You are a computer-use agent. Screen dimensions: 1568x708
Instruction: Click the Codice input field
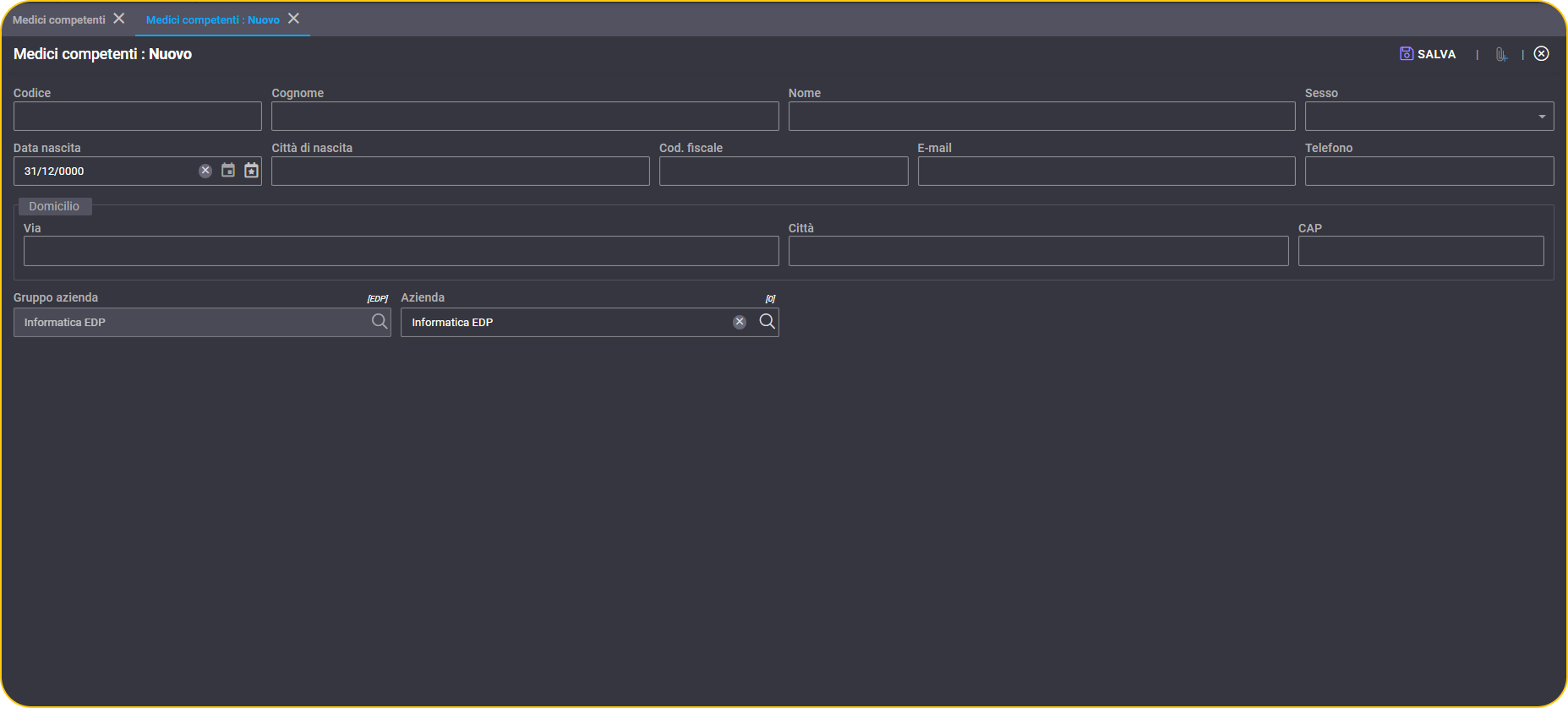138,117
